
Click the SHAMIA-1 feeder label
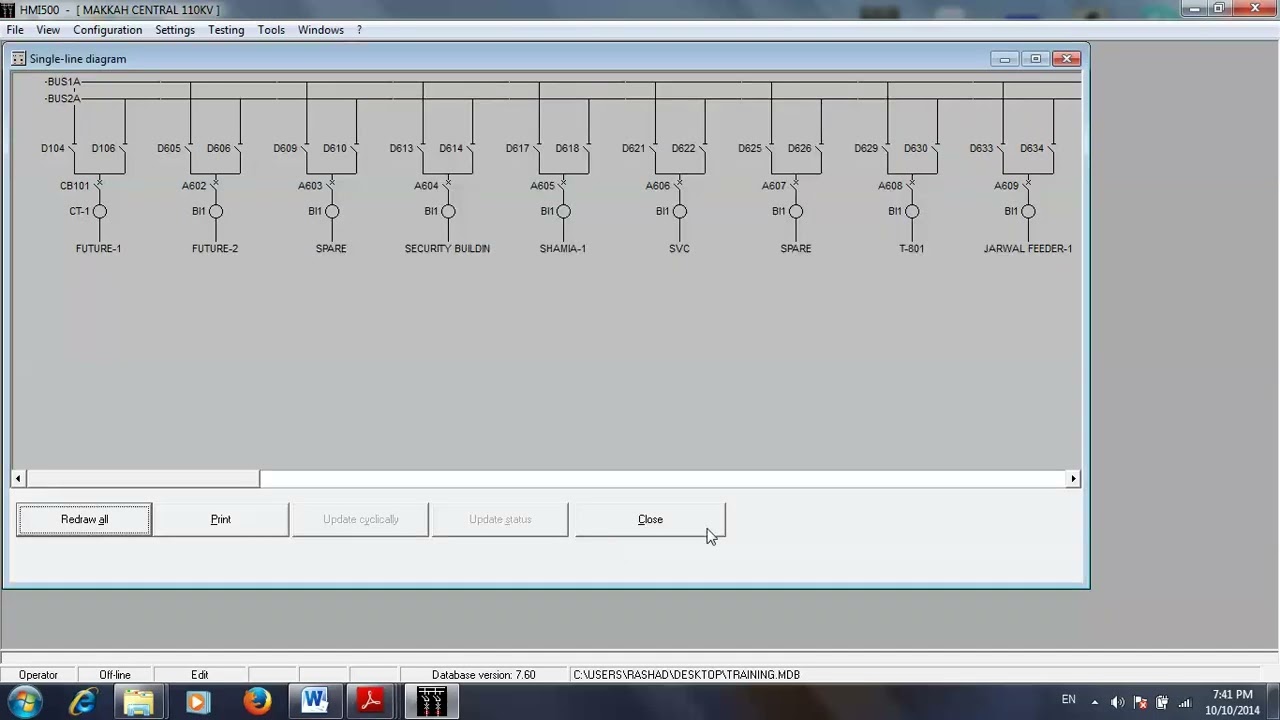coord(563,248)
